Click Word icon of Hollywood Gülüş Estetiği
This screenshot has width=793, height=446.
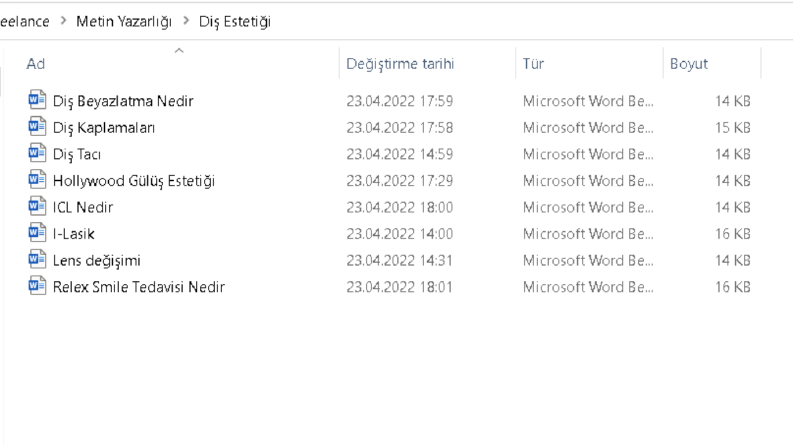click(x=37, y=180)
